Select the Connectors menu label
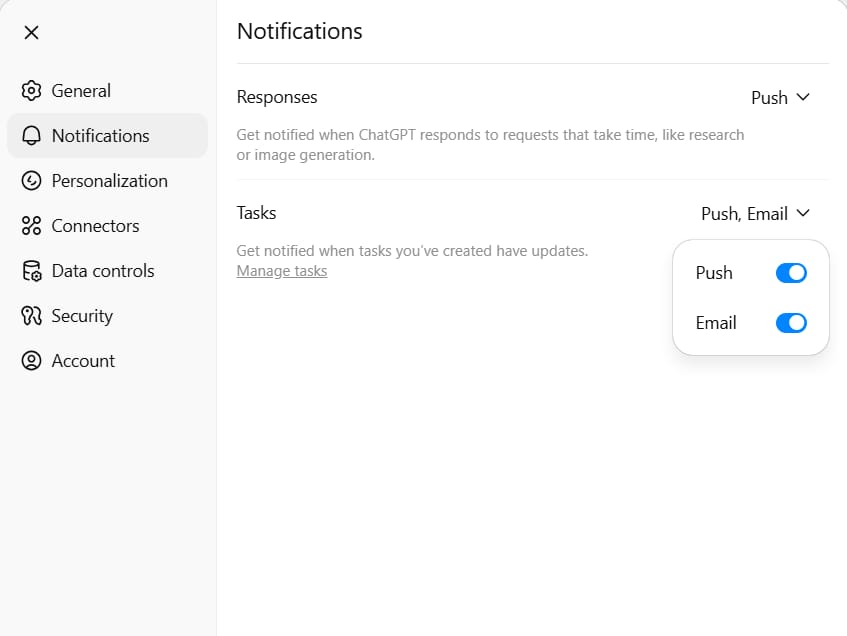This screenshot has width=847, height=636. (x=96, y=226)
